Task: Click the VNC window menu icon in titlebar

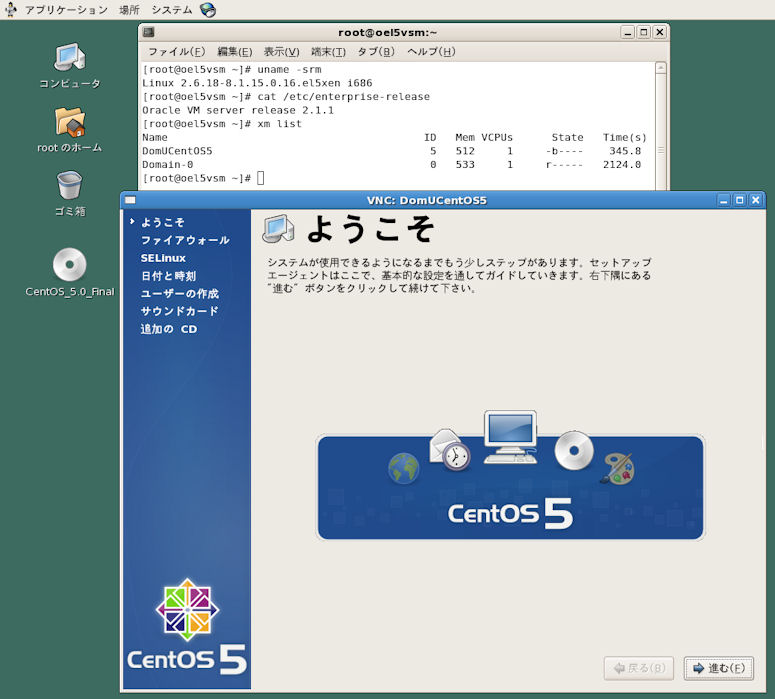Action: click(130, 200)
